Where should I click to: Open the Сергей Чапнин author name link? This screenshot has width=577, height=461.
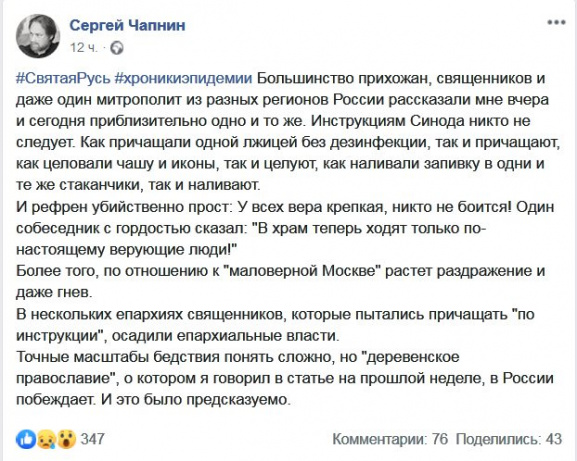point(127,25)
